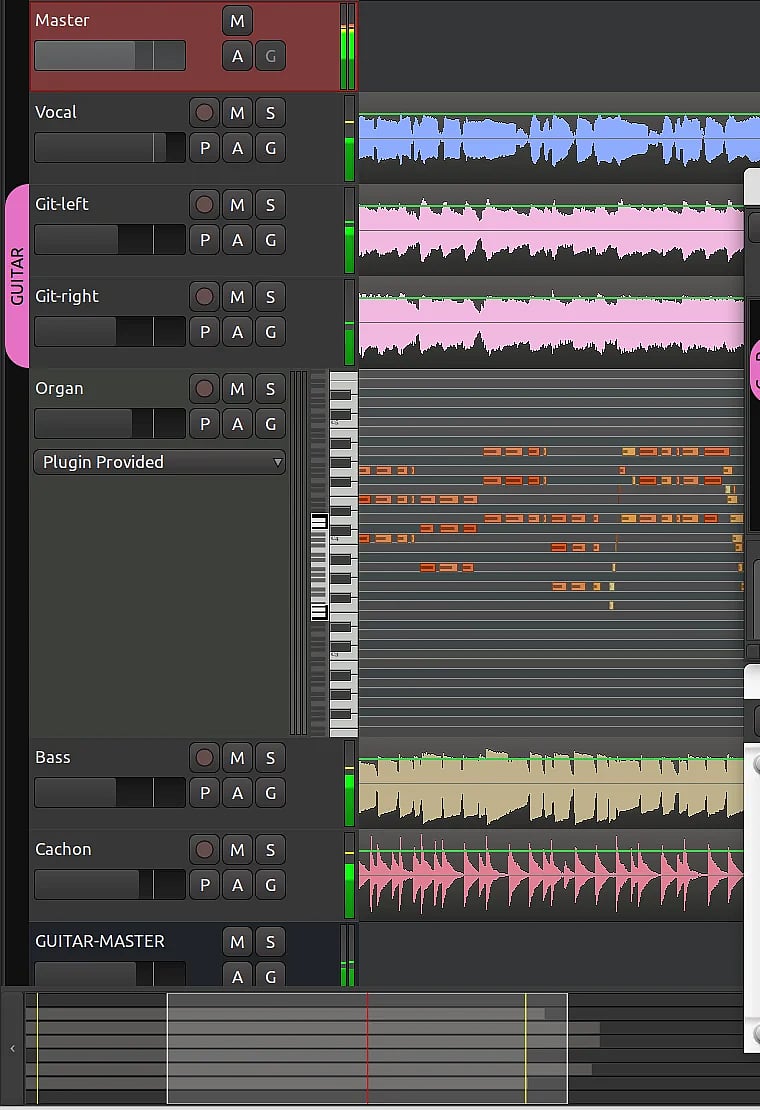This screenshot has width=760, height=1110.
Task: Click the Vocal track name label
Action: (x=56, y=112)
